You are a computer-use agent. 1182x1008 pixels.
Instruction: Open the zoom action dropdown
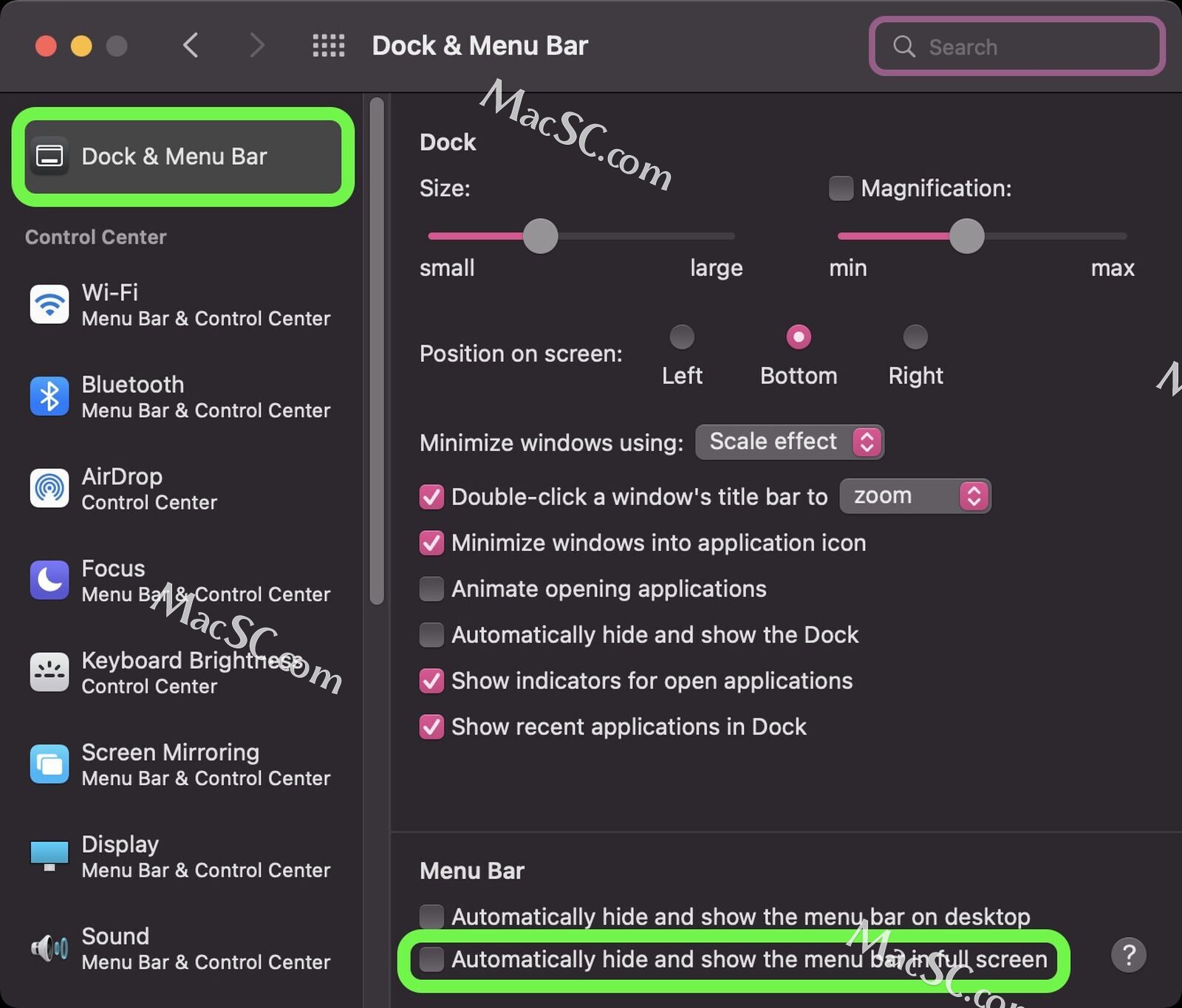pyautogui.click(x=915, y=496)
